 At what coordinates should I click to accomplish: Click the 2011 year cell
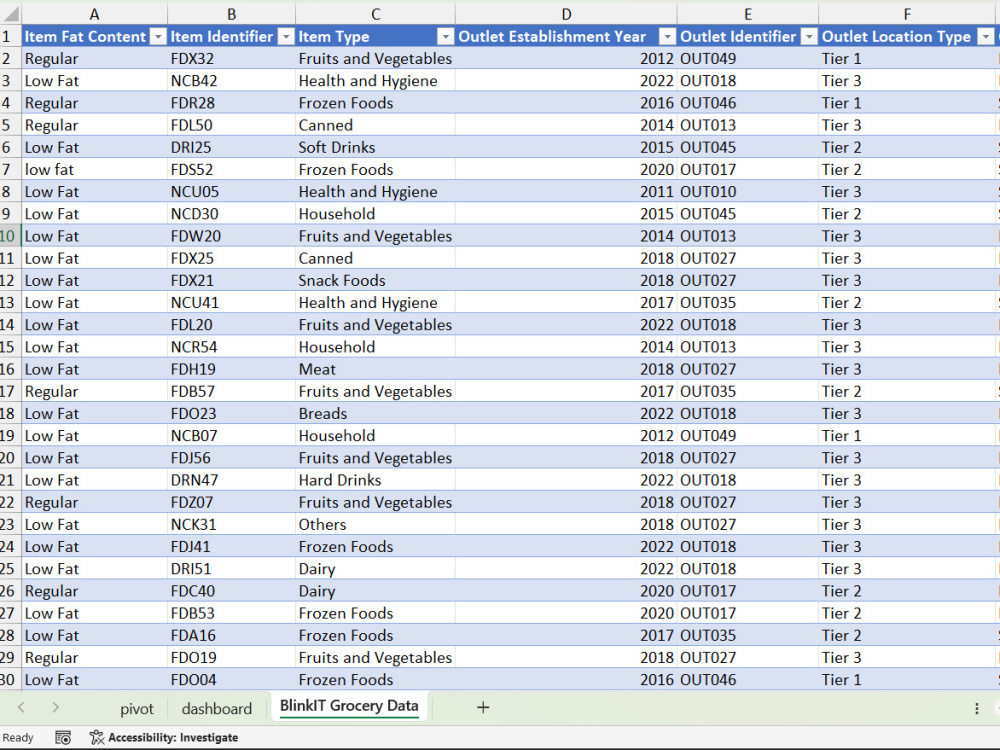pos(566,192)
